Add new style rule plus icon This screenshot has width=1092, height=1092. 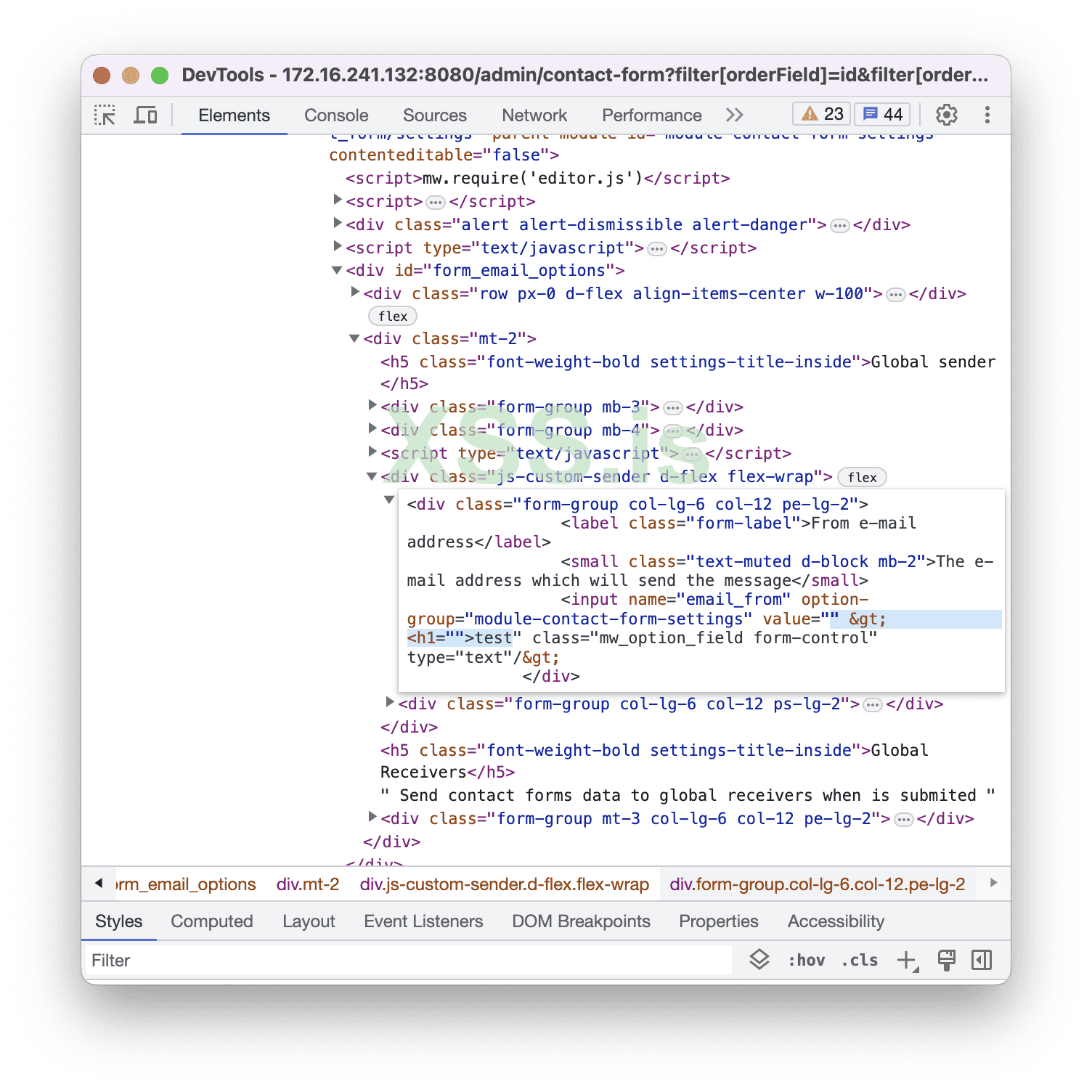click(908, 961)
